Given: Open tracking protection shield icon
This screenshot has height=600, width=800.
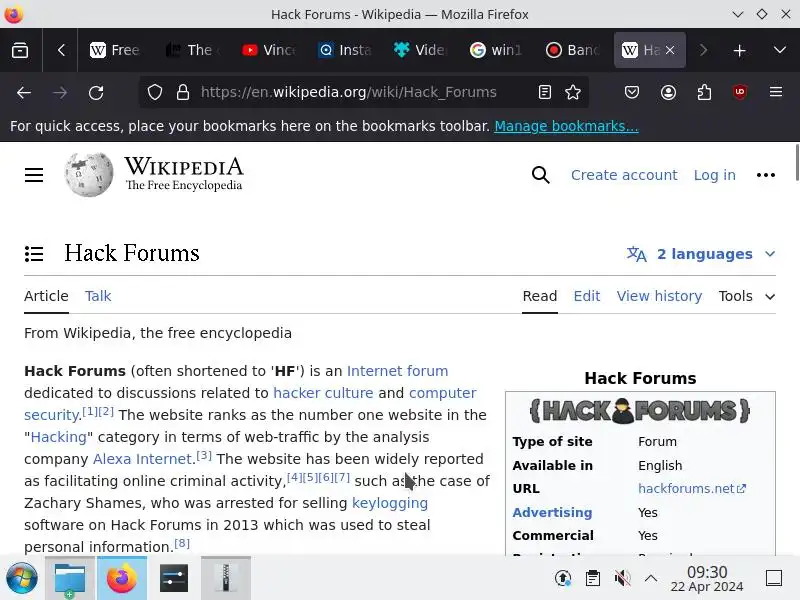Looking at the screenshot, I should (155, 92).
